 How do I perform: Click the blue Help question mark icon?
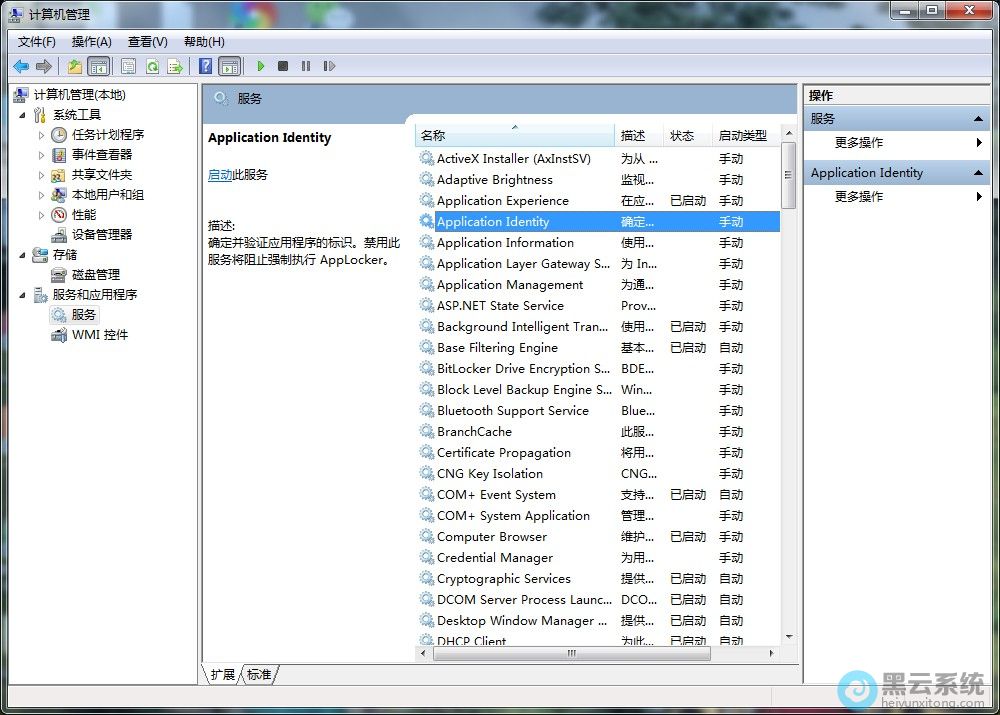(205, 66)
